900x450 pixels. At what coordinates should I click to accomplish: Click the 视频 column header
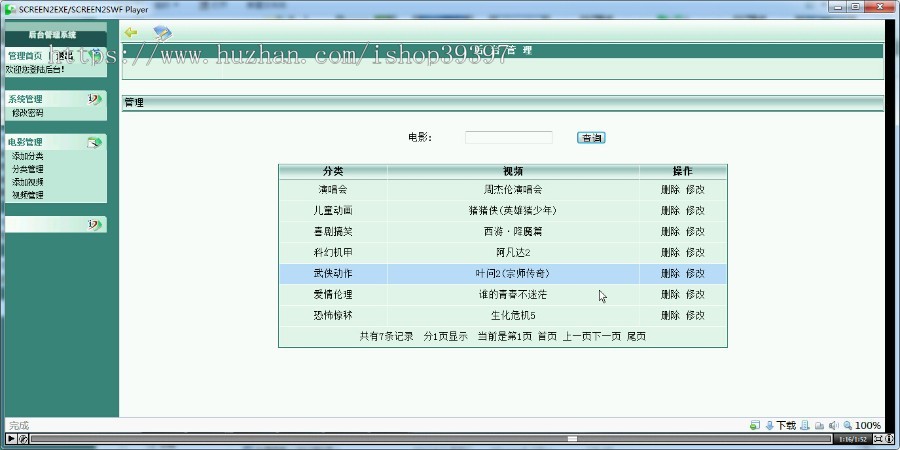click(513, 171)
